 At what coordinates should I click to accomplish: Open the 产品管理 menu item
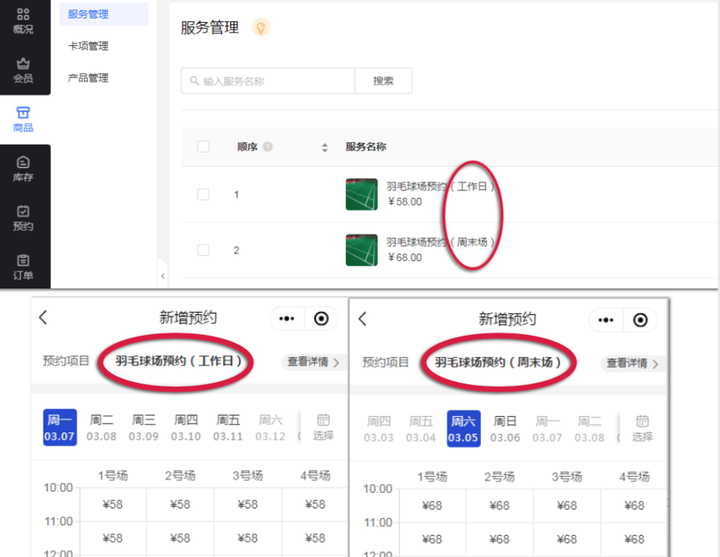click(88, 78)
